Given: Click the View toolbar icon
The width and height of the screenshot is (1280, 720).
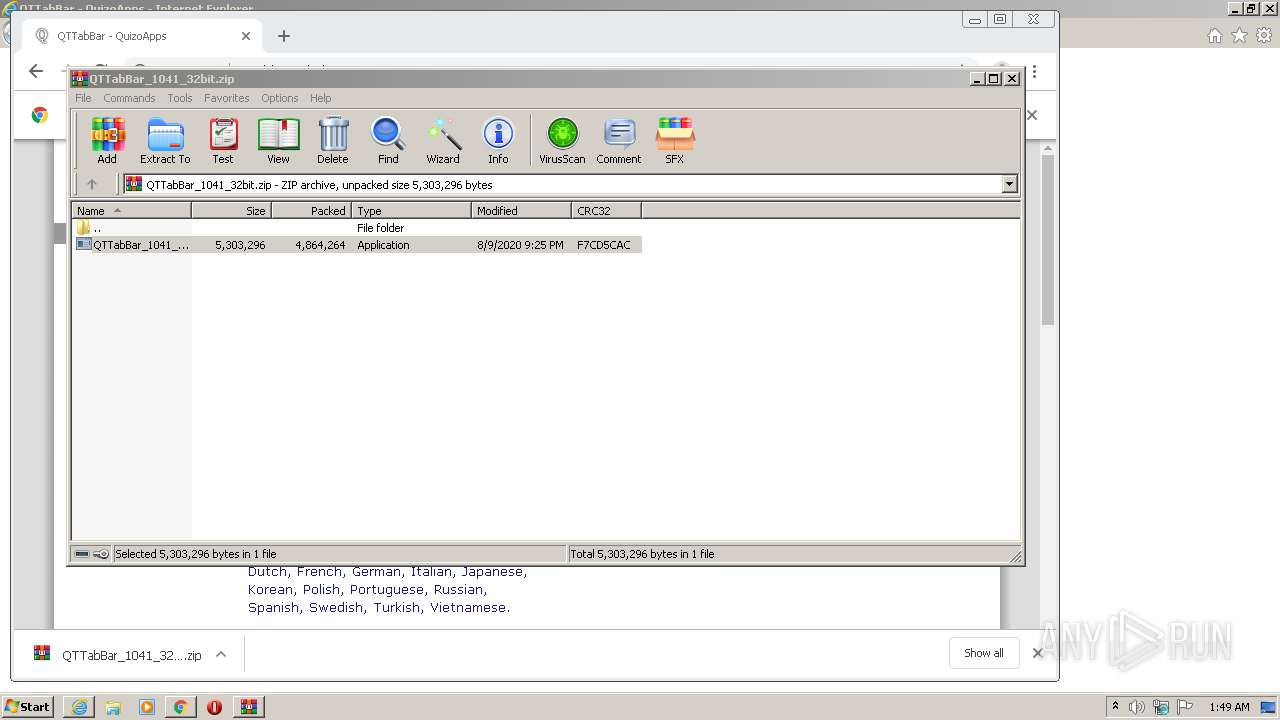Looking at the screenshot, I should coord(278,140).
